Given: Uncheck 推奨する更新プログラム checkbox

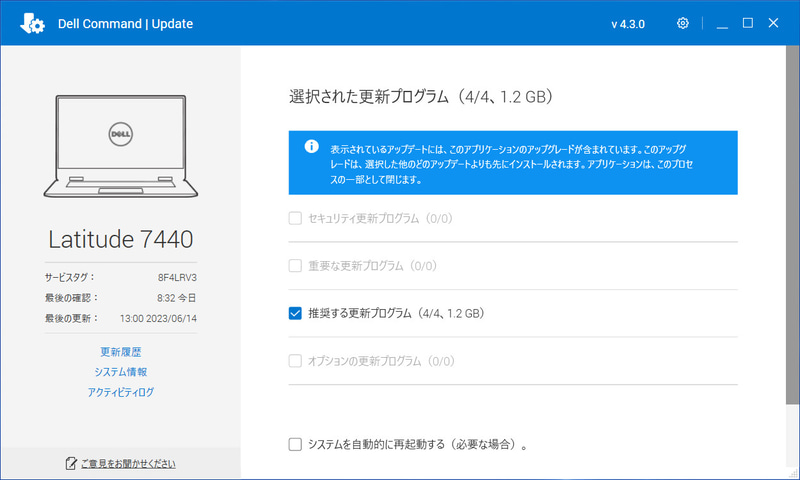Looking at the screenshot, I should [x=295, y=313].
